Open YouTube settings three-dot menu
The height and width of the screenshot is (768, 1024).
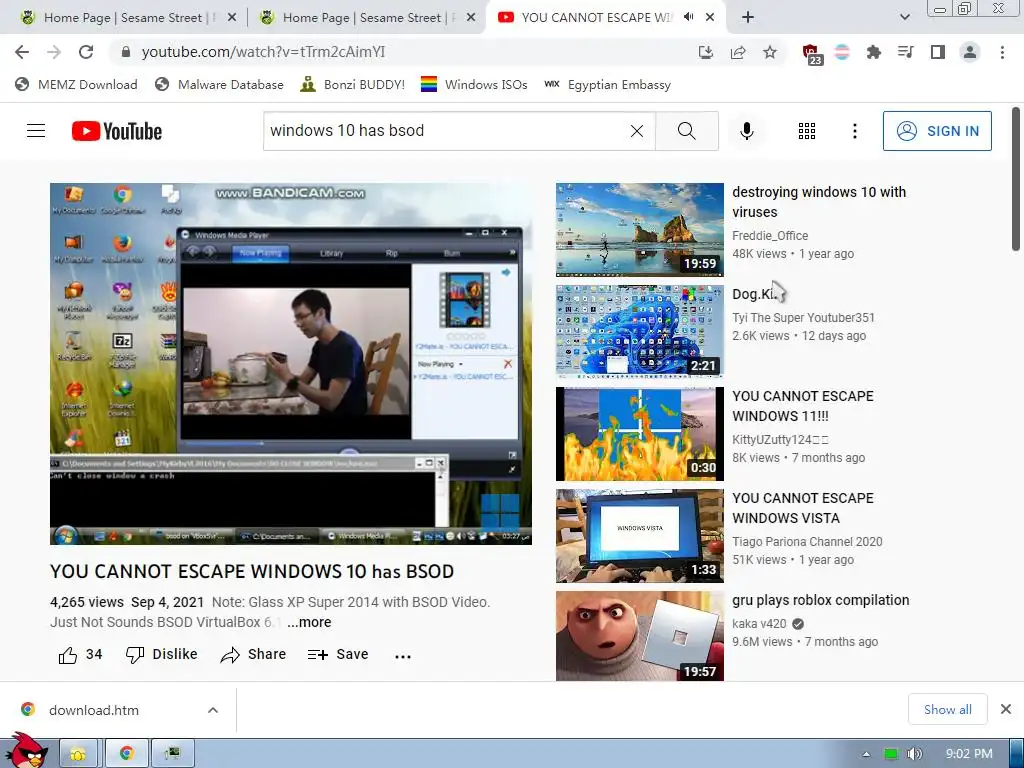tap(854, 131)
